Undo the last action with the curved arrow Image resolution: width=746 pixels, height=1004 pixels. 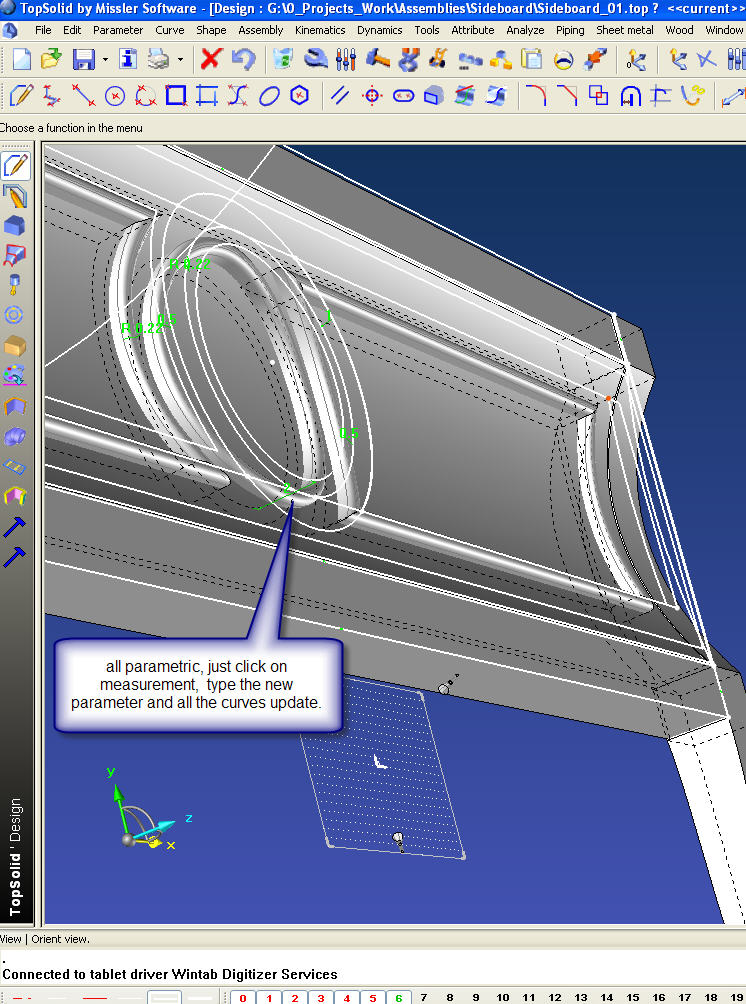[x=243, y=60]
